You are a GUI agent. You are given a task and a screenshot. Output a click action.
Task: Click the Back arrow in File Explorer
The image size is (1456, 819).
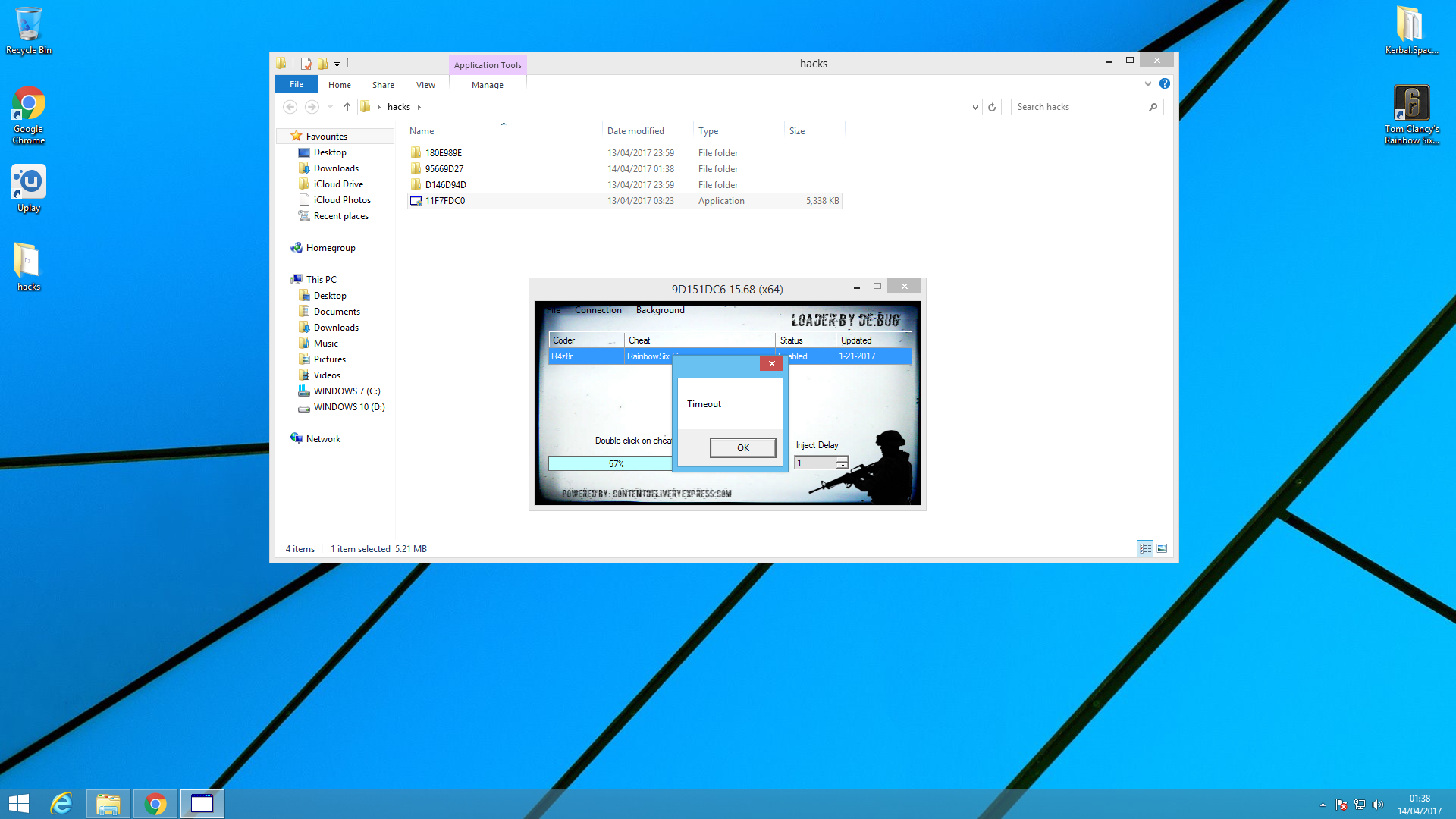click(290, 107)
